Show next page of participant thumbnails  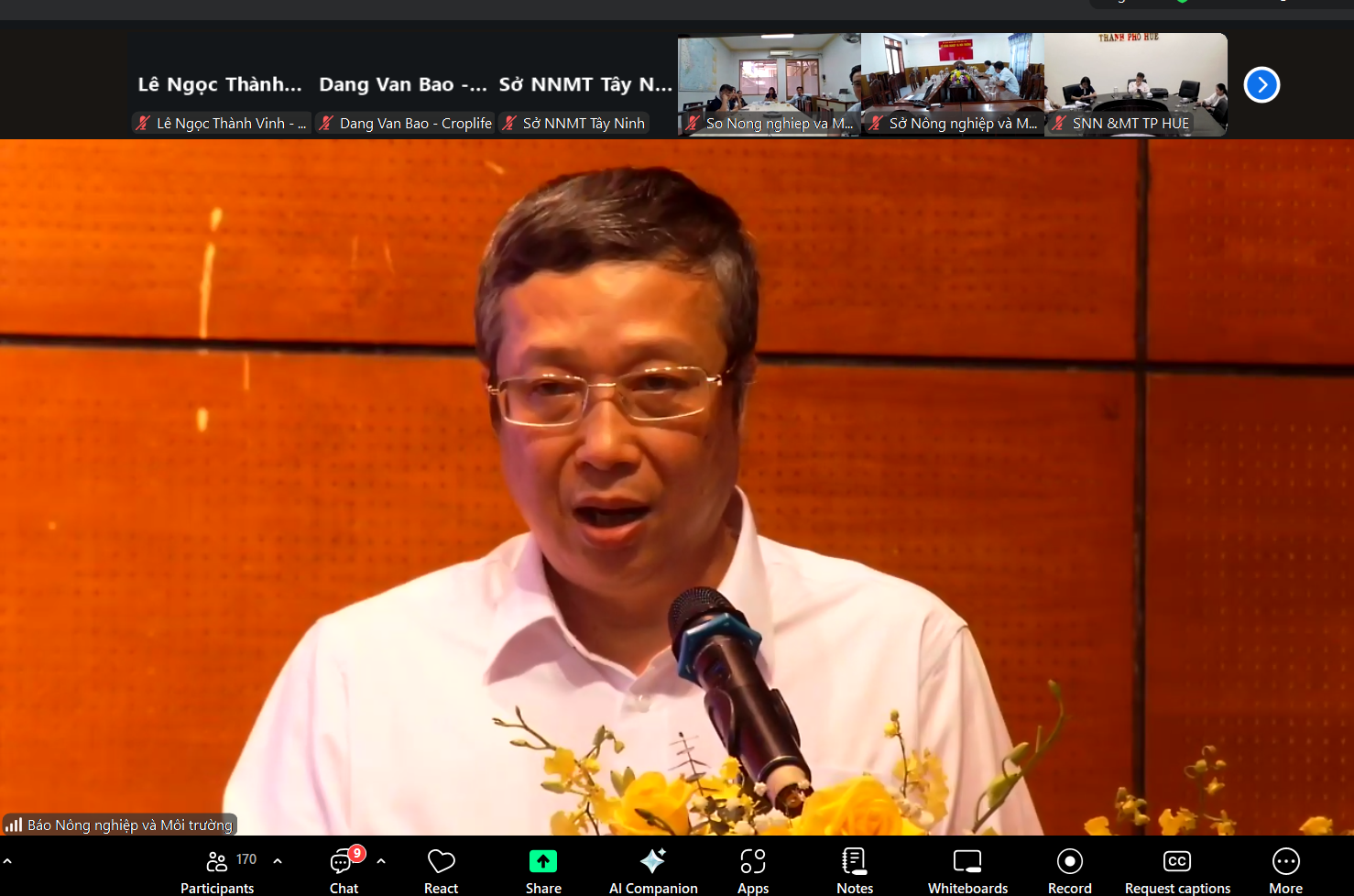(1261, 85)
